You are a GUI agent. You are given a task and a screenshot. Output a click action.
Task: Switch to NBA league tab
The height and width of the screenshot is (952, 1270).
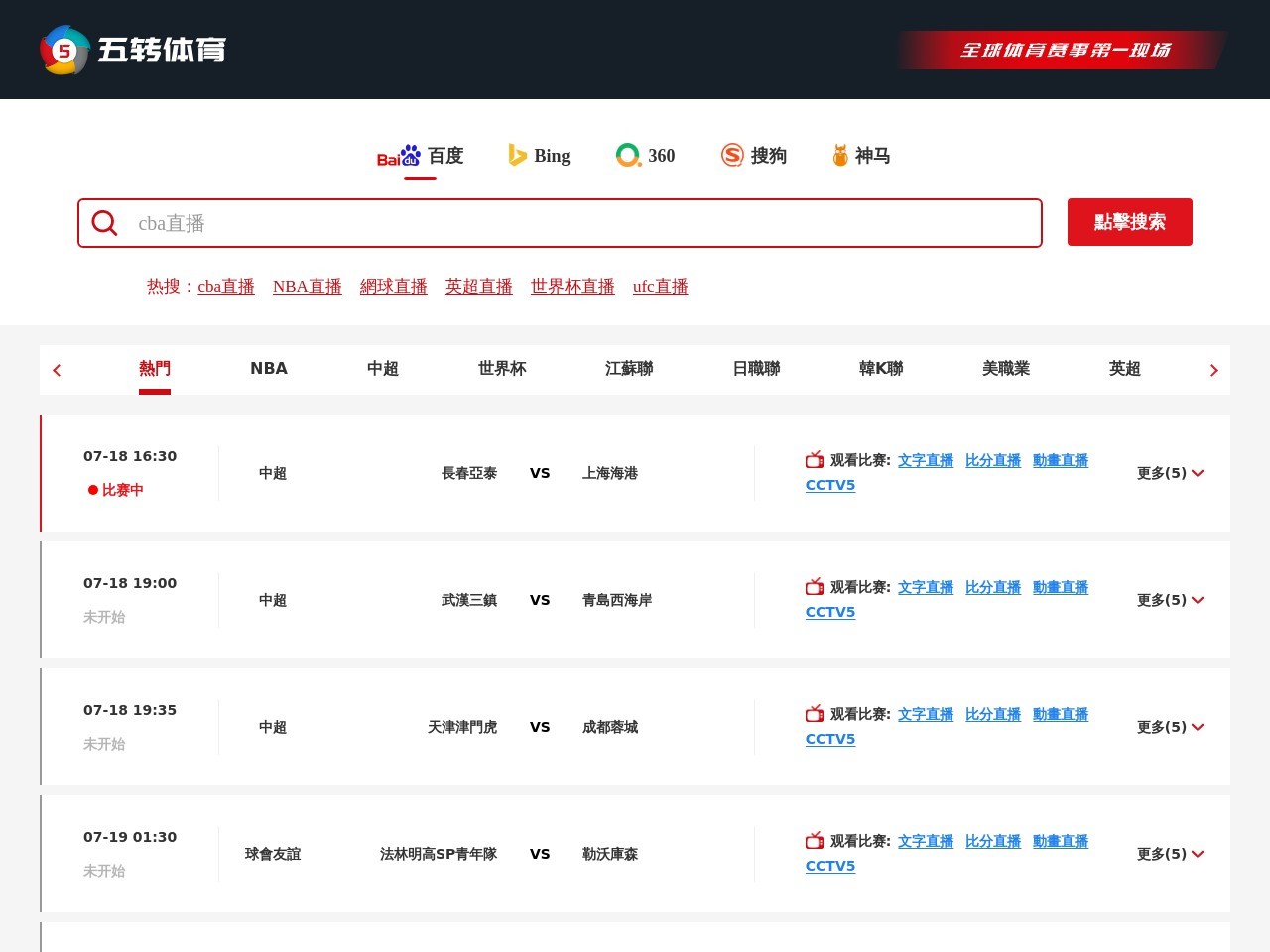pyautogui.click(x=269, y=369)
